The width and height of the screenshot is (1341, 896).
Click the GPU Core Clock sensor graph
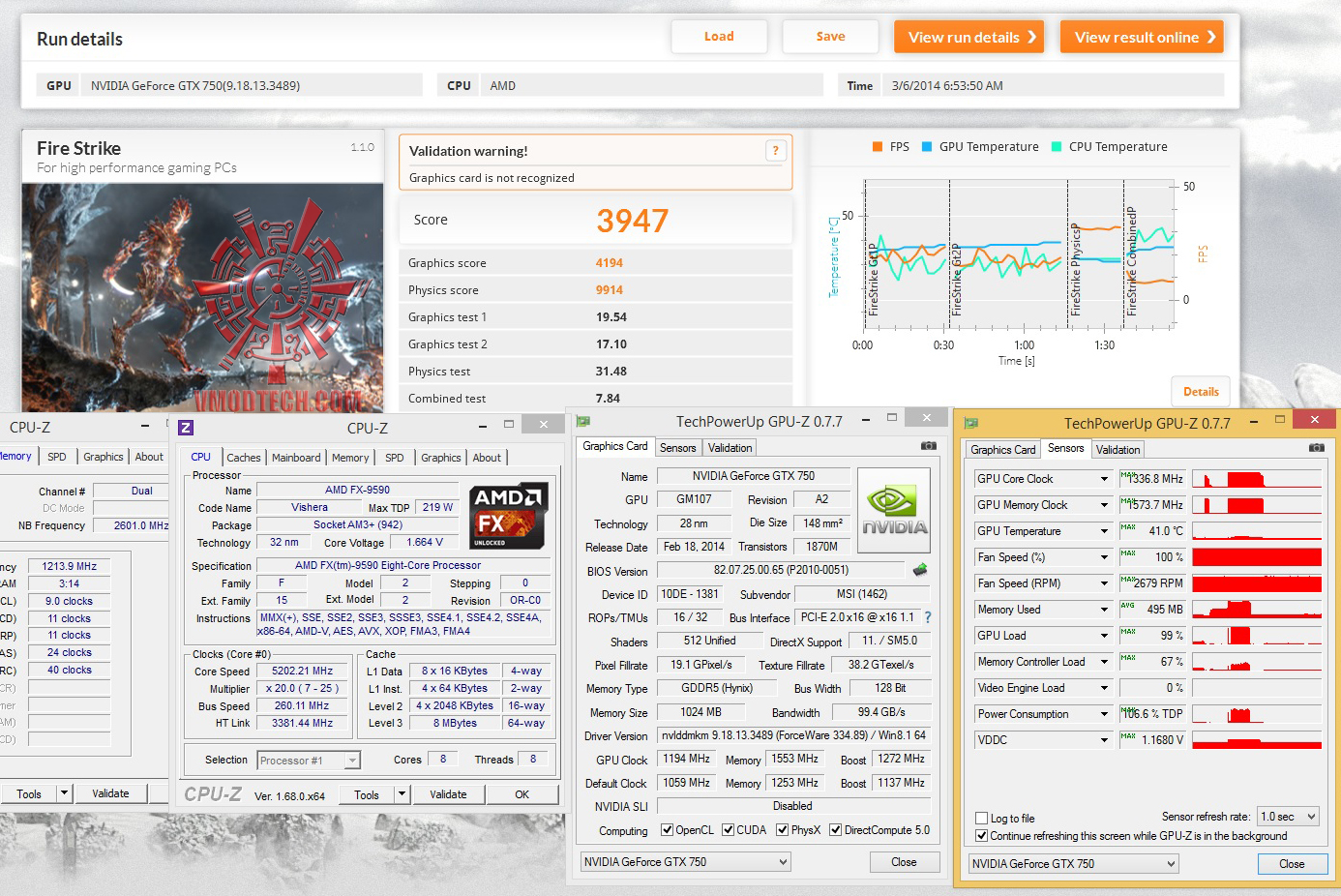[x=1257, y=479]
